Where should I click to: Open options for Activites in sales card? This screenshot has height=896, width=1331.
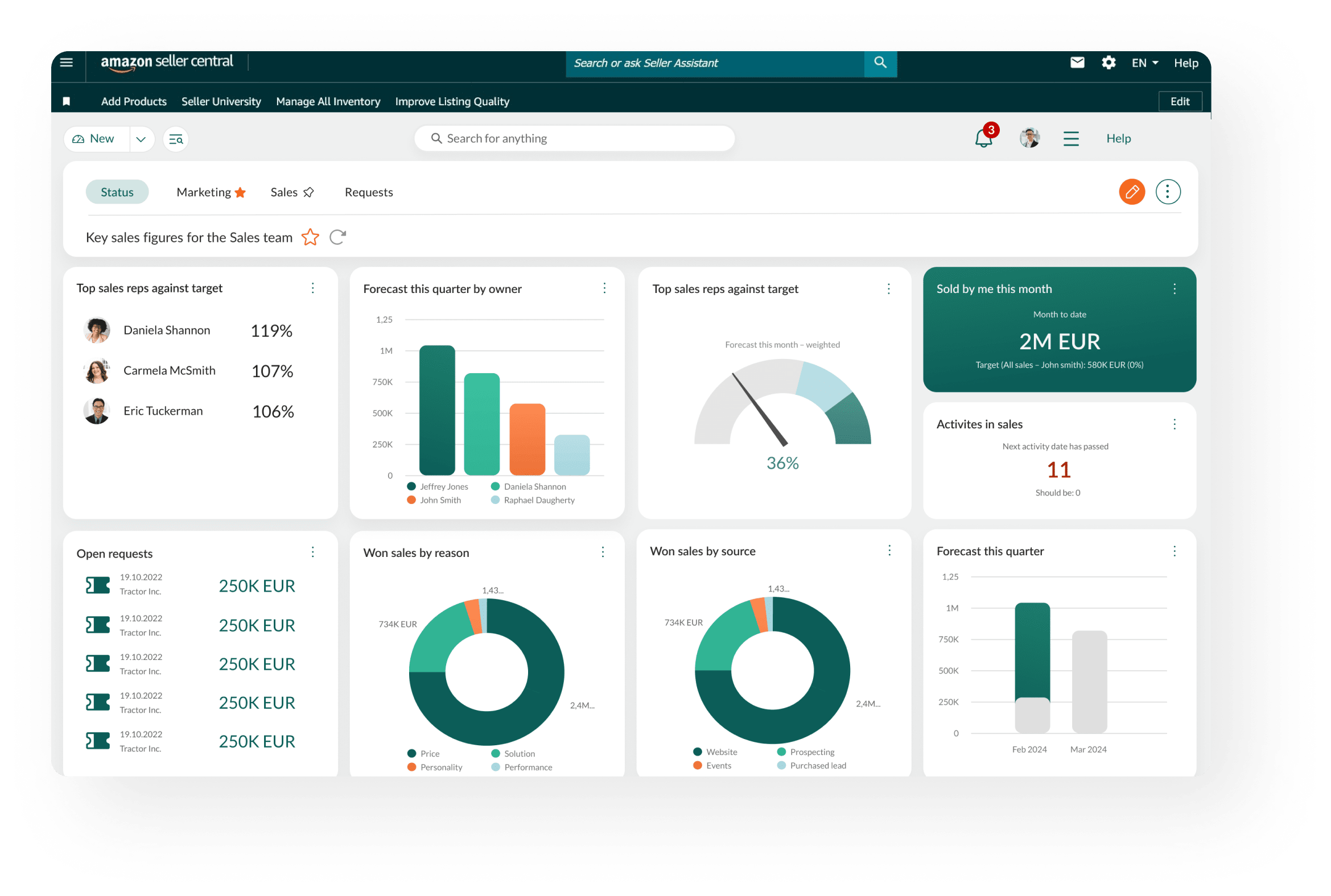click(1175, 424)
